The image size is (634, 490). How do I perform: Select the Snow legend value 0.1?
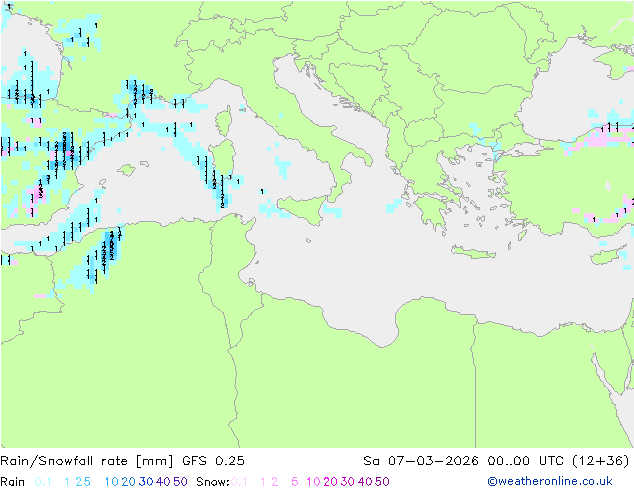pyautogui.click(x=239, y=482)
